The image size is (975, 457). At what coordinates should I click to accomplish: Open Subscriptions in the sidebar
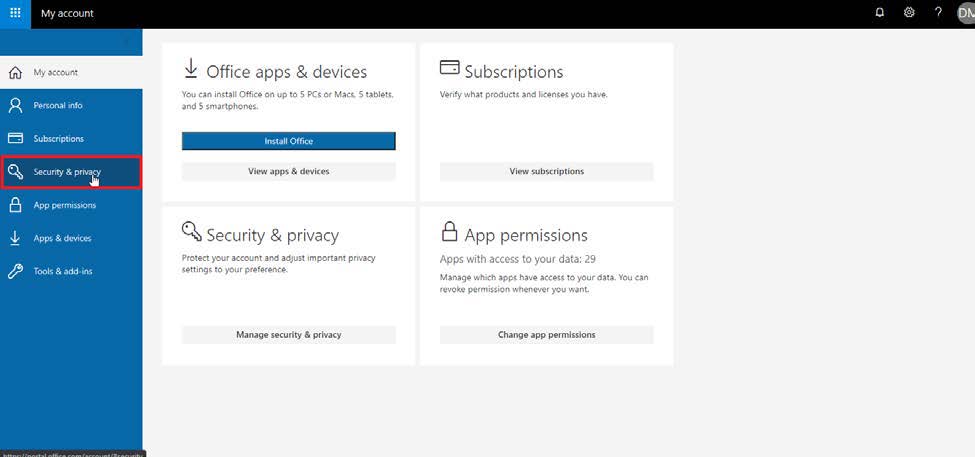click(x=71, y=139)
